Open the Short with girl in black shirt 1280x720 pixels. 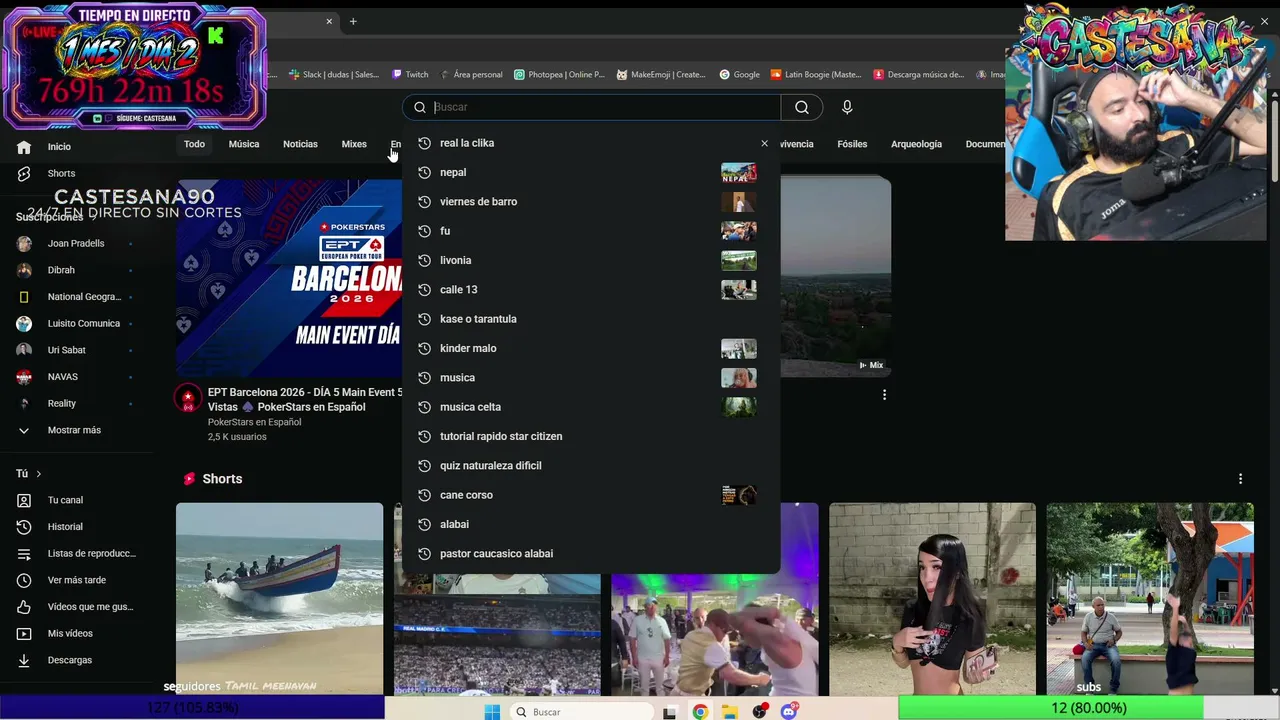932,599
